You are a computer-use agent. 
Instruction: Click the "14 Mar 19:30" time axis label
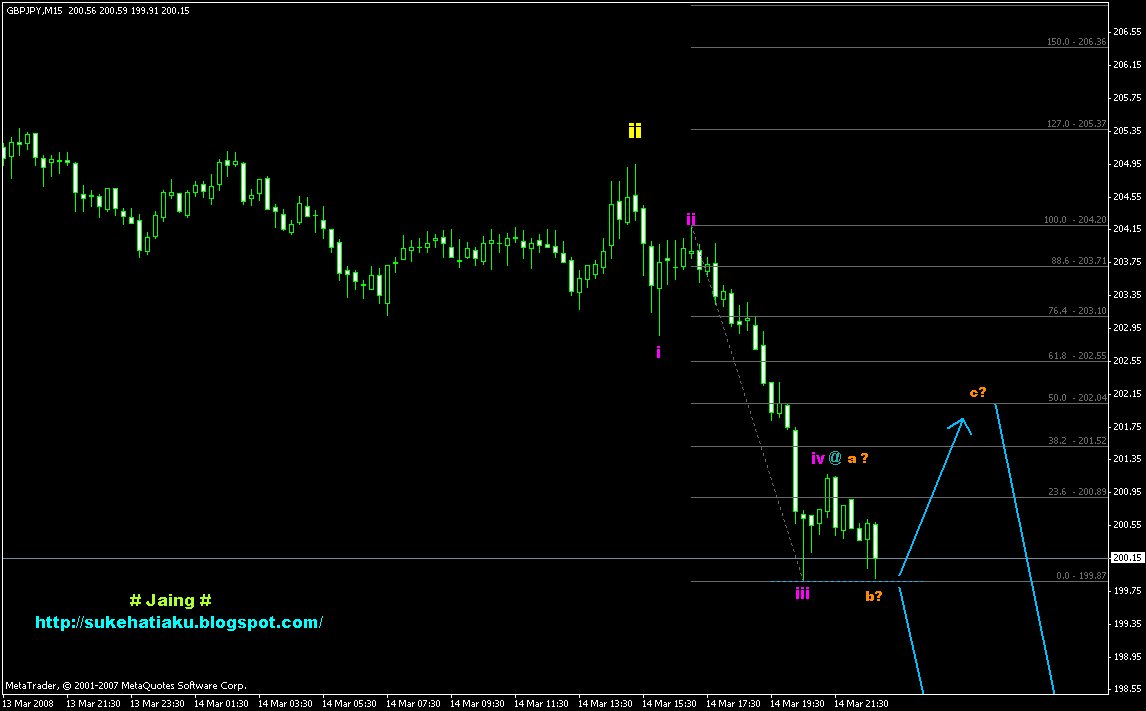click(797, 704)
